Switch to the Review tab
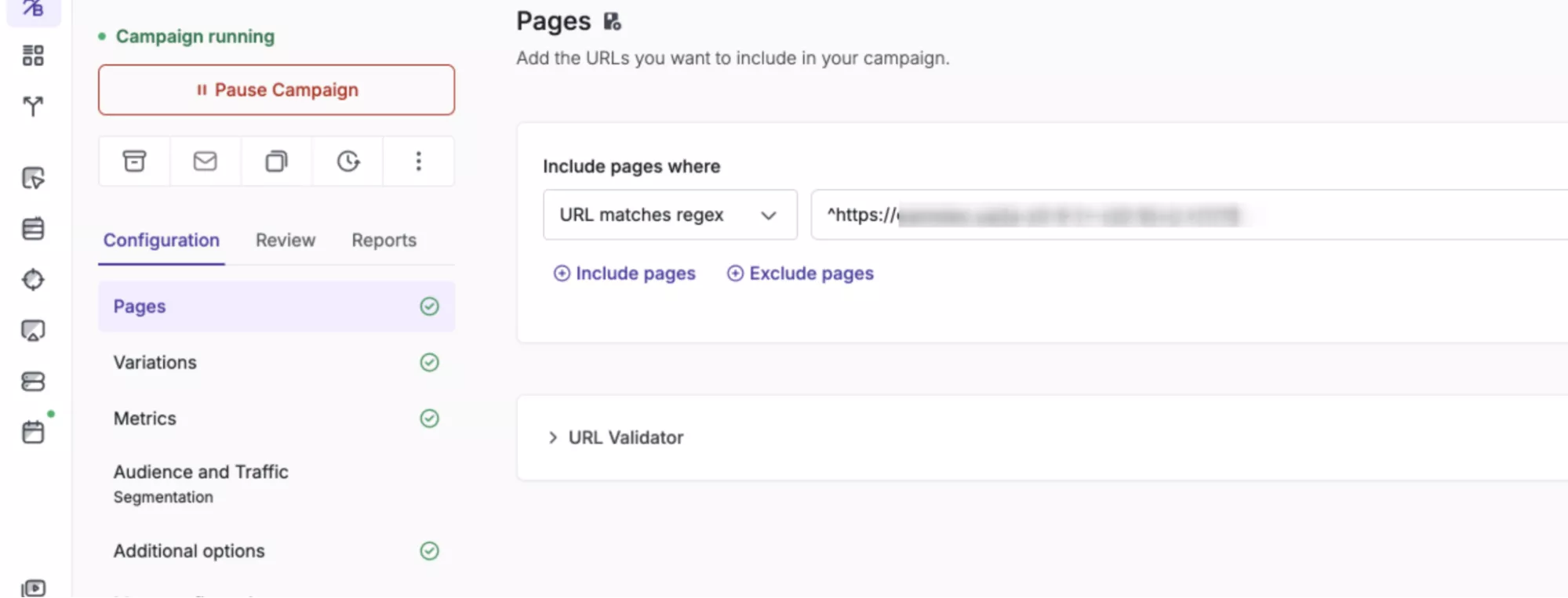 click(x=286, y=241)
